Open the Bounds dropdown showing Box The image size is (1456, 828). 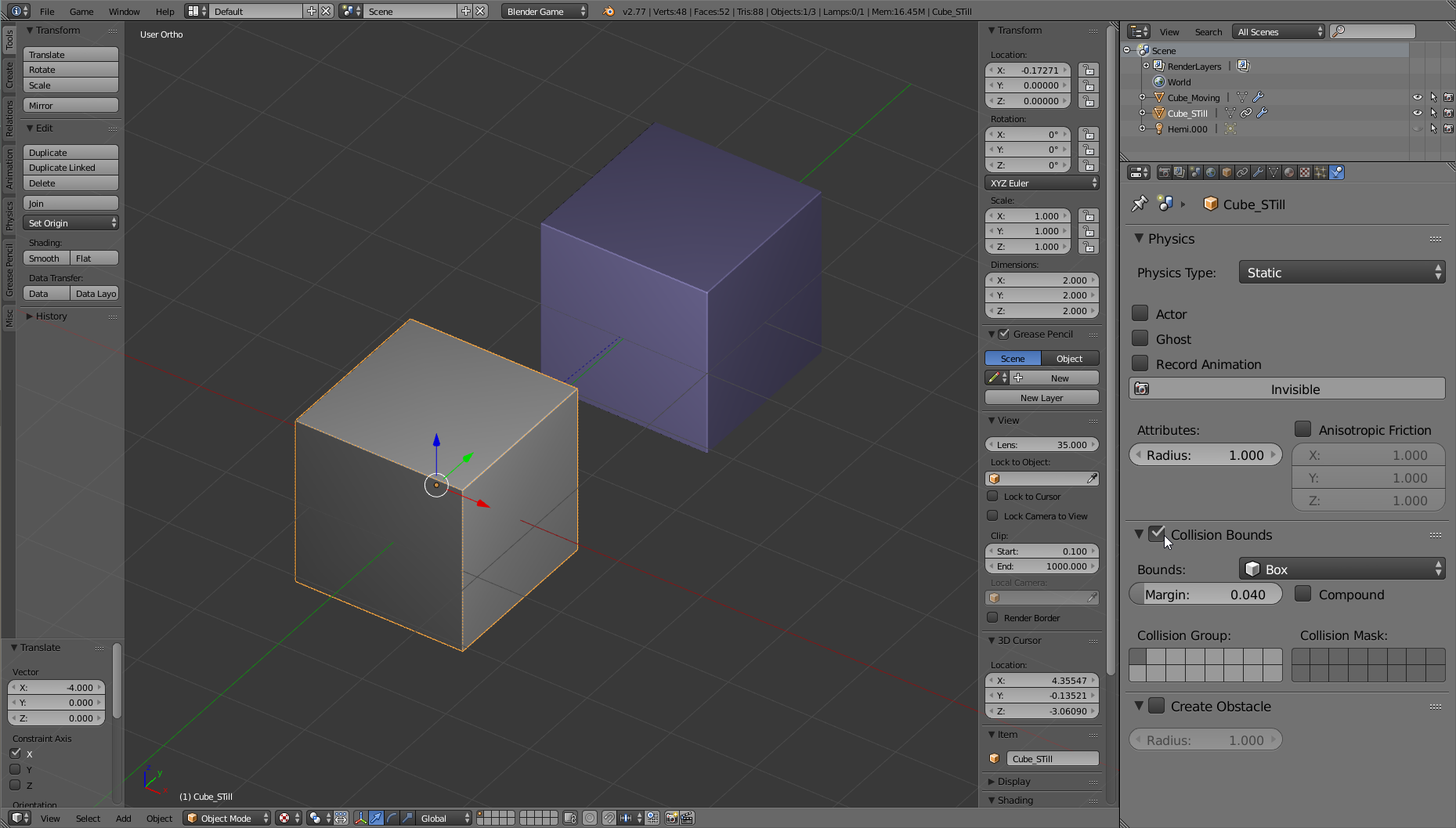point(1342,569)
